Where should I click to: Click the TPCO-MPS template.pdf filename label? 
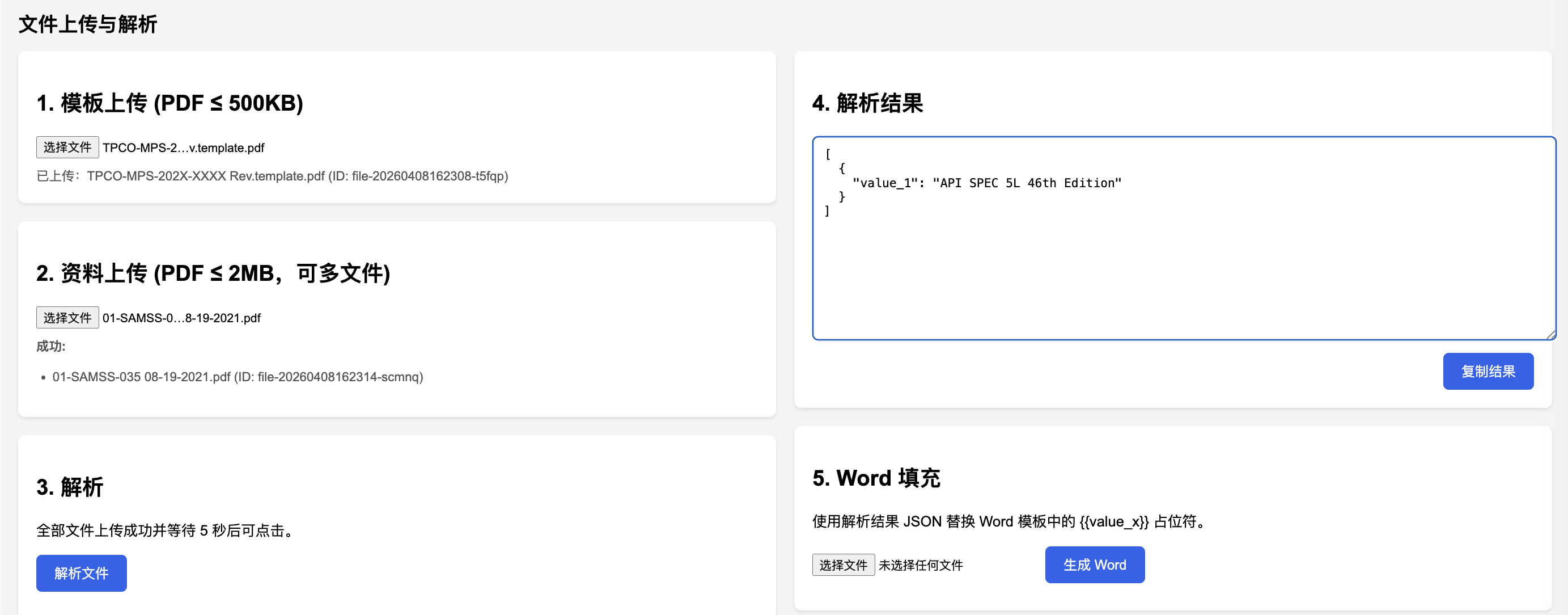tap(183, 148)
